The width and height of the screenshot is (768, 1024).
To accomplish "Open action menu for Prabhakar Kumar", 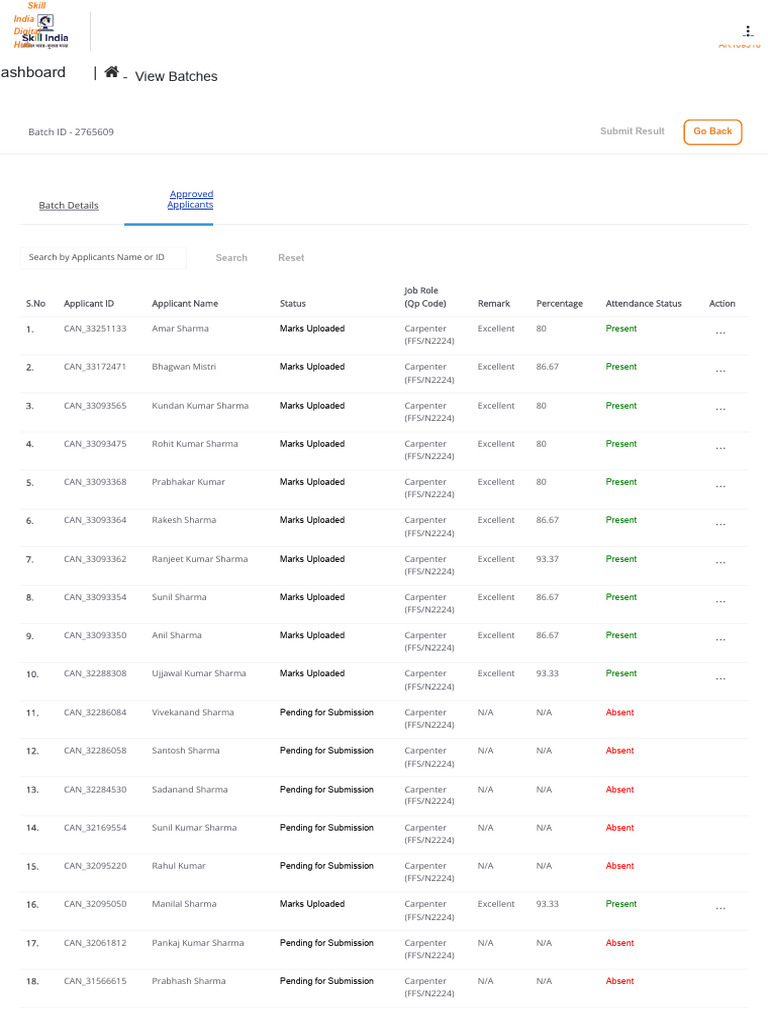I will [x=720, y=487].
